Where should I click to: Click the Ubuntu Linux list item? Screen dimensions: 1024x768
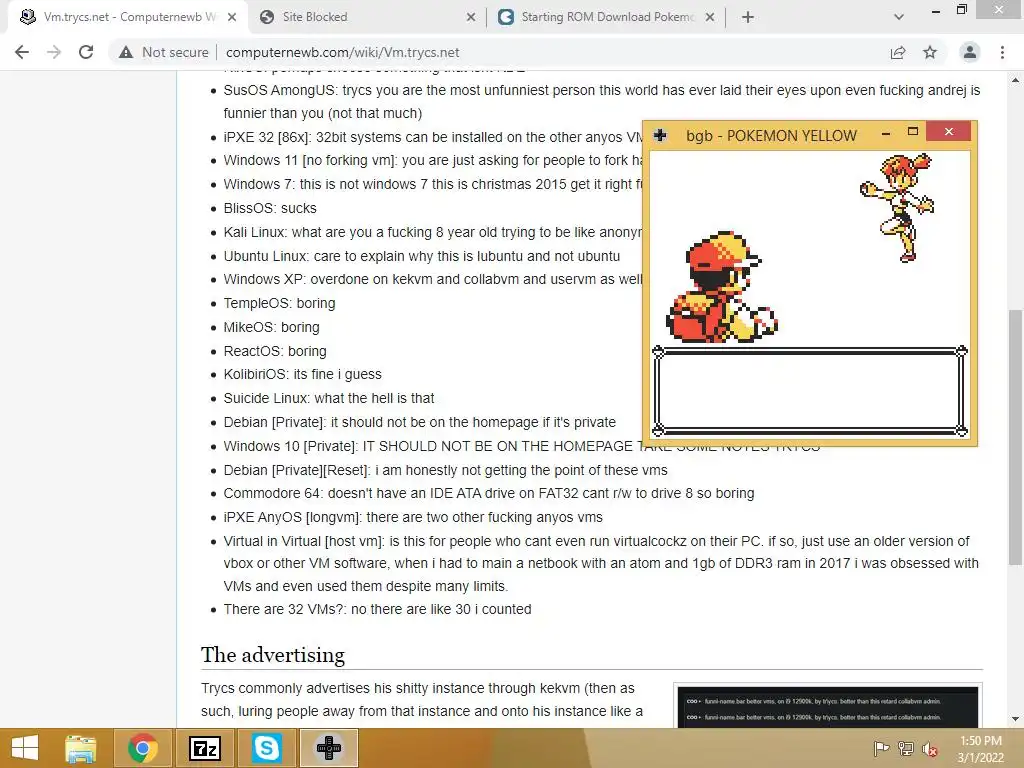click(422, 256)
